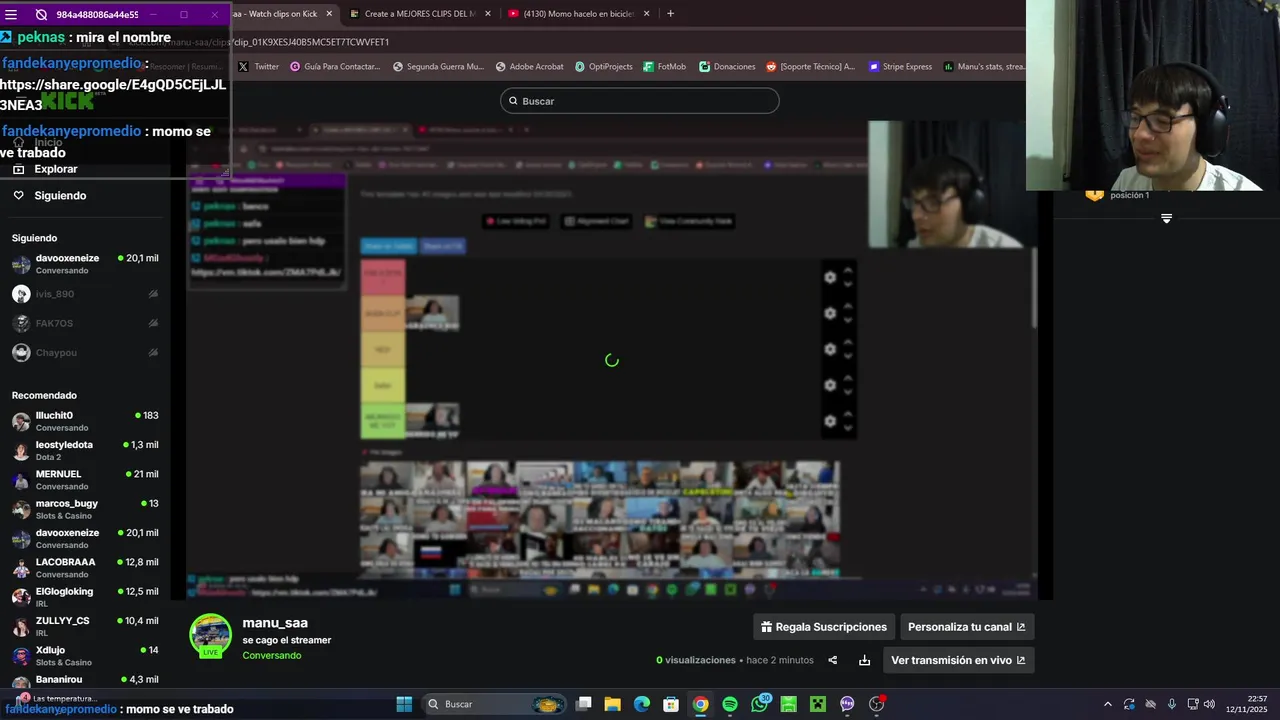Click the Windows taskbar Buscar box

pyautogui.click(x=494, y=704)
